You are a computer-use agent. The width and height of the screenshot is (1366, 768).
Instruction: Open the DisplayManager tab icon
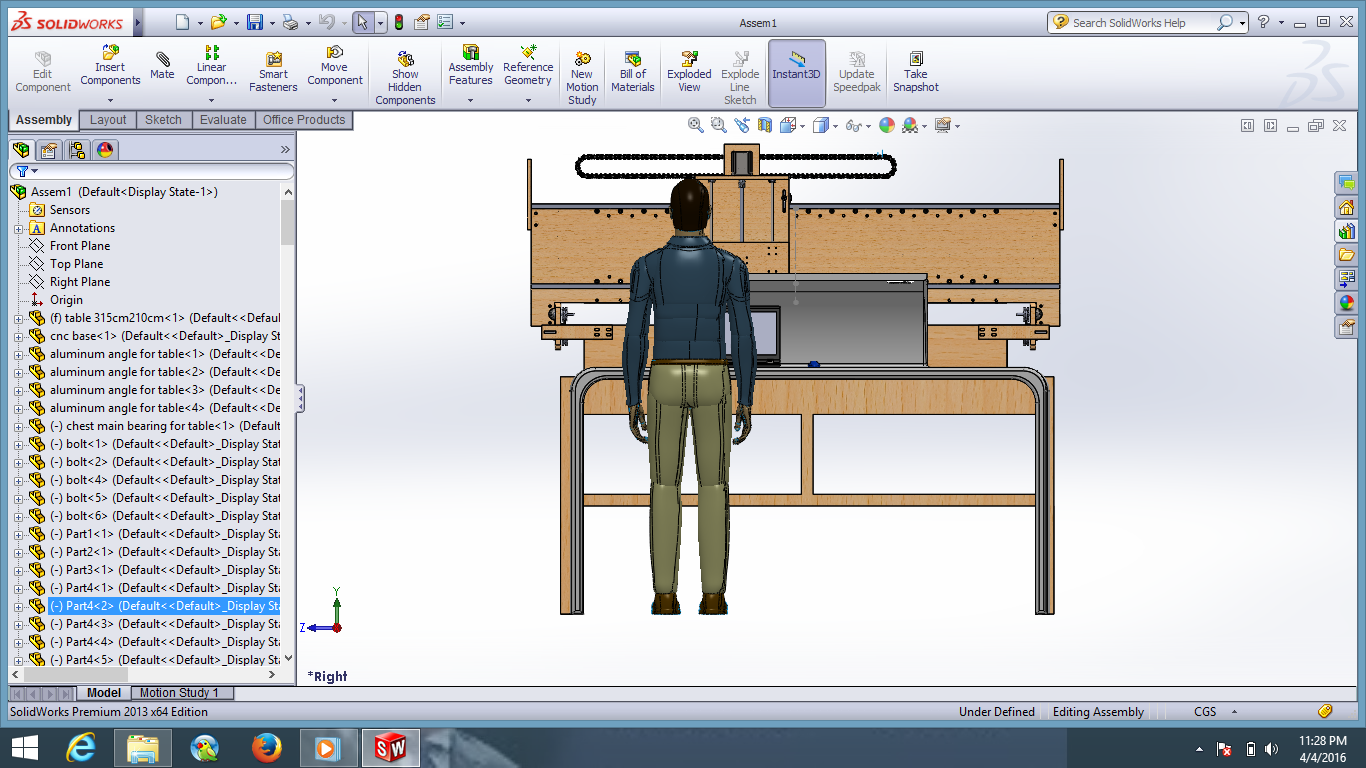(x=105, y=150)
